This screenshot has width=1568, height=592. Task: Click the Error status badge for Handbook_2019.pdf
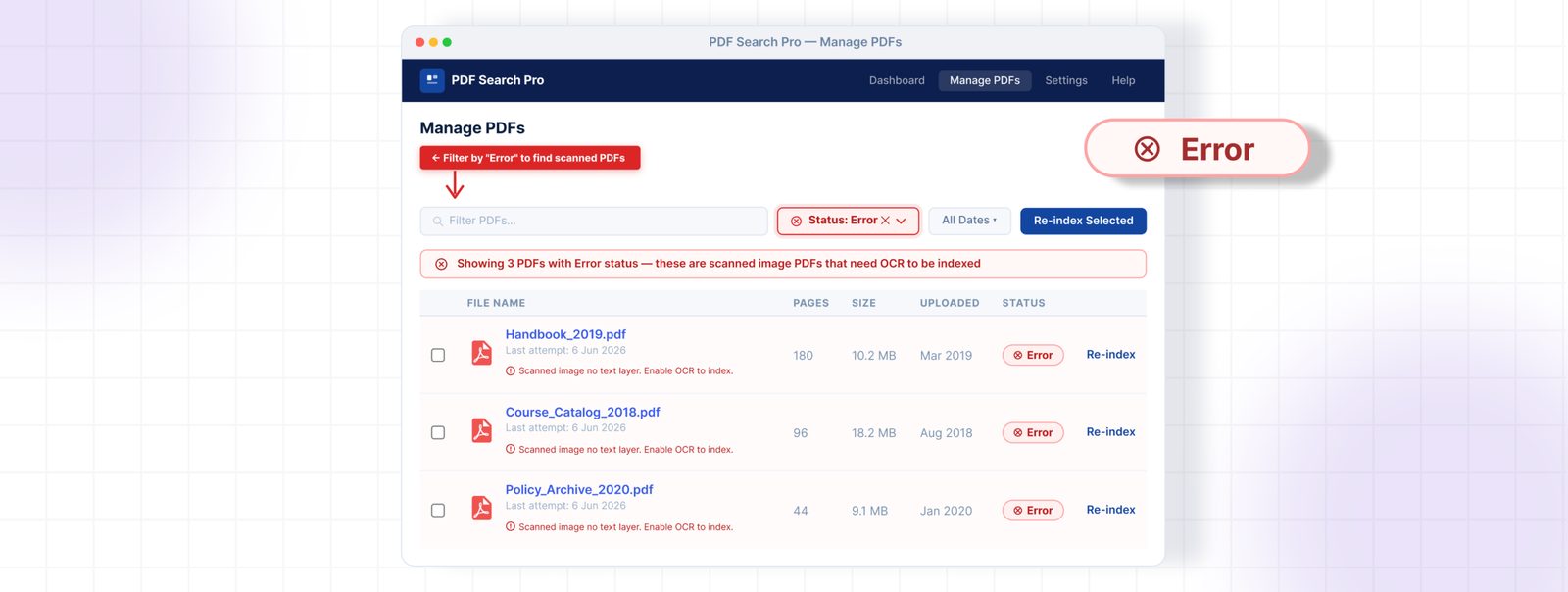1033,355
